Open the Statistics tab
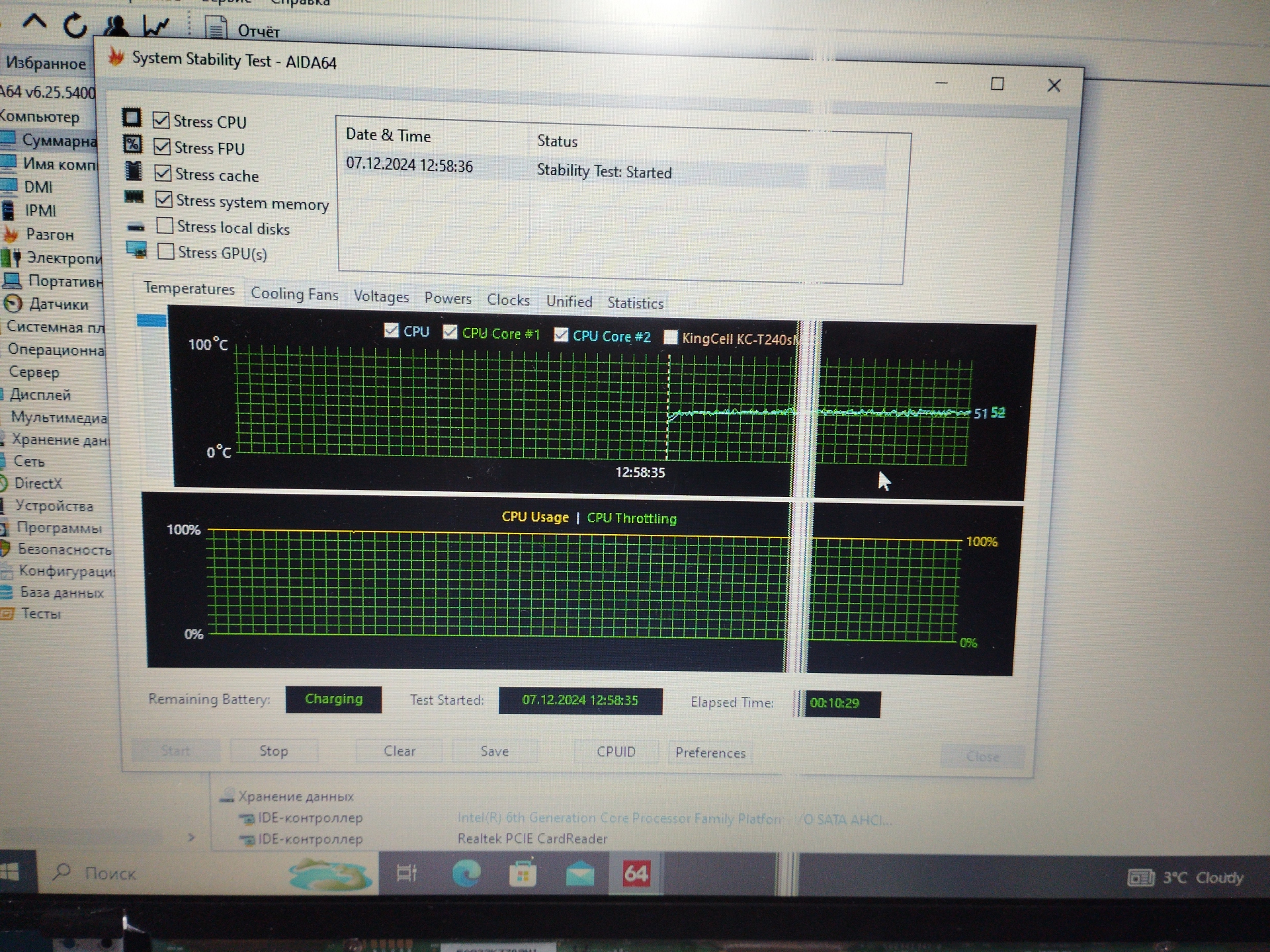 click(635, 303)
